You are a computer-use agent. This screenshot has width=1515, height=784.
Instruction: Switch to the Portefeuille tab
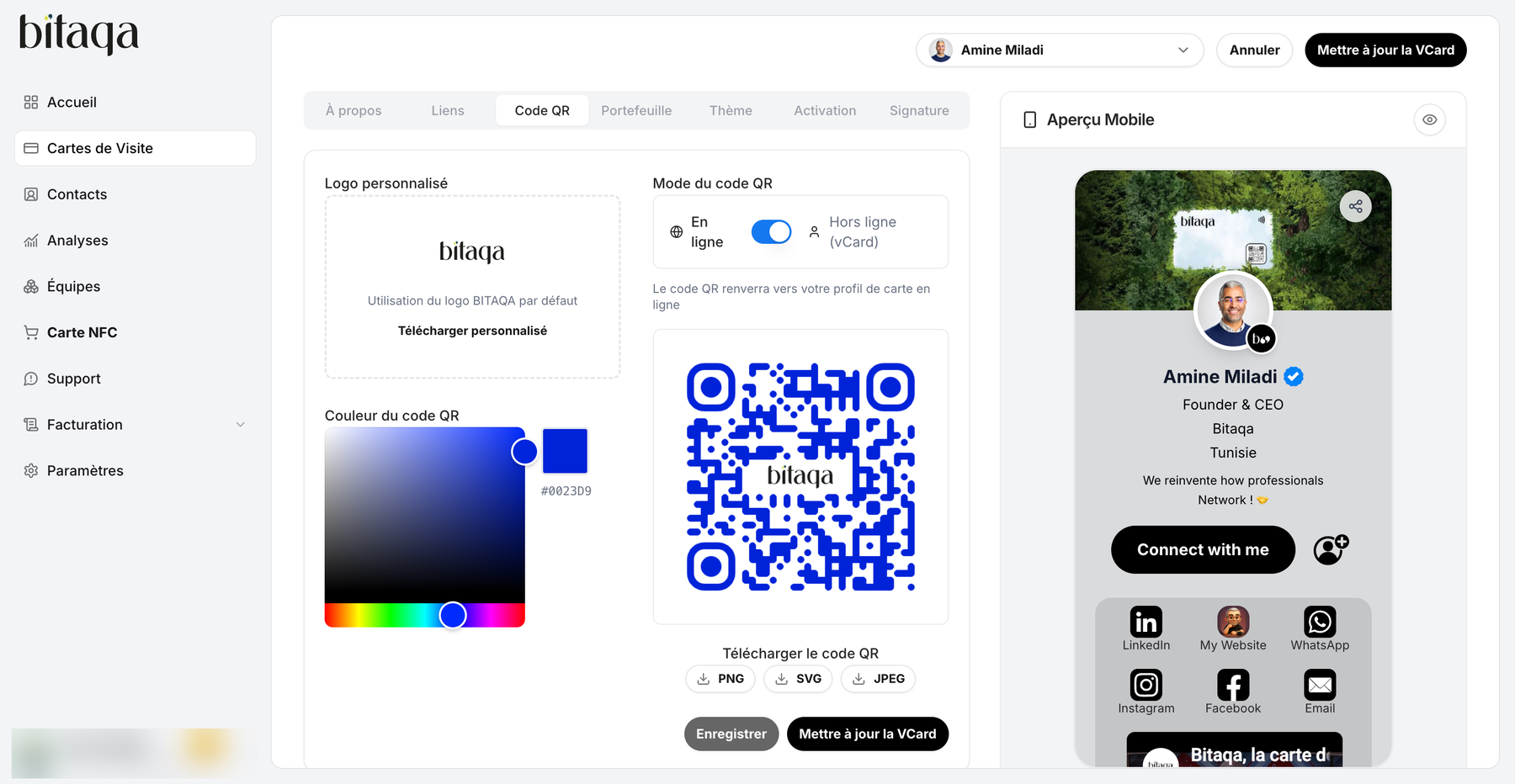pos(636,110)
